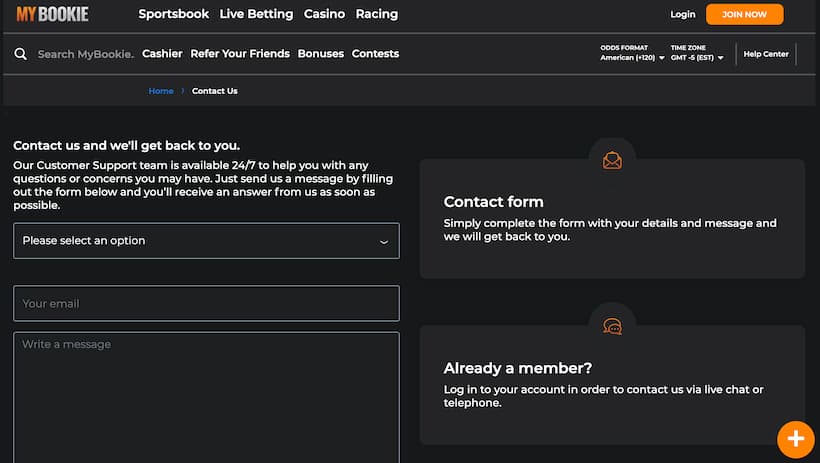Open the orange plus floating button
The width and height of the screenshot is (820, 463).
click(x=795, y=439)
